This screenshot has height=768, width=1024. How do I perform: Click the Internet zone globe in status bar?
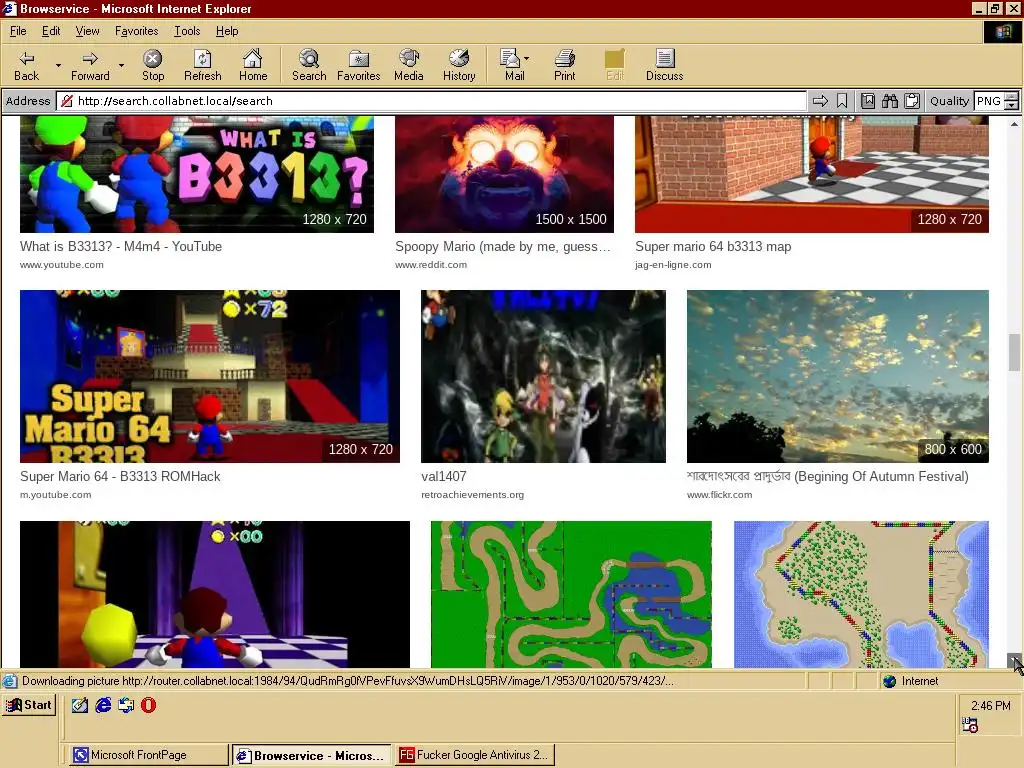[x=889, y=681]
